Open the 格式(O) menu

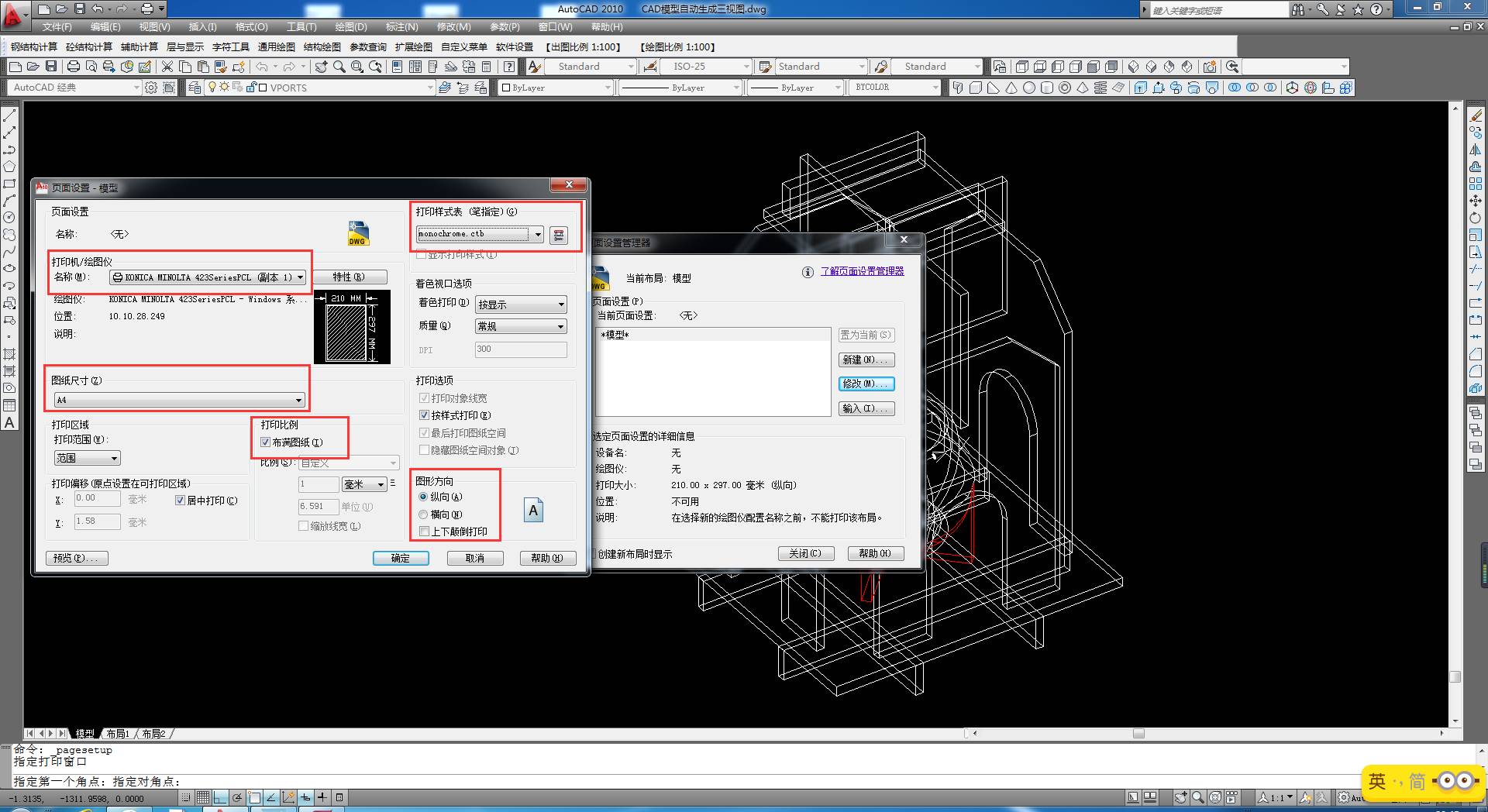point(251,27)
